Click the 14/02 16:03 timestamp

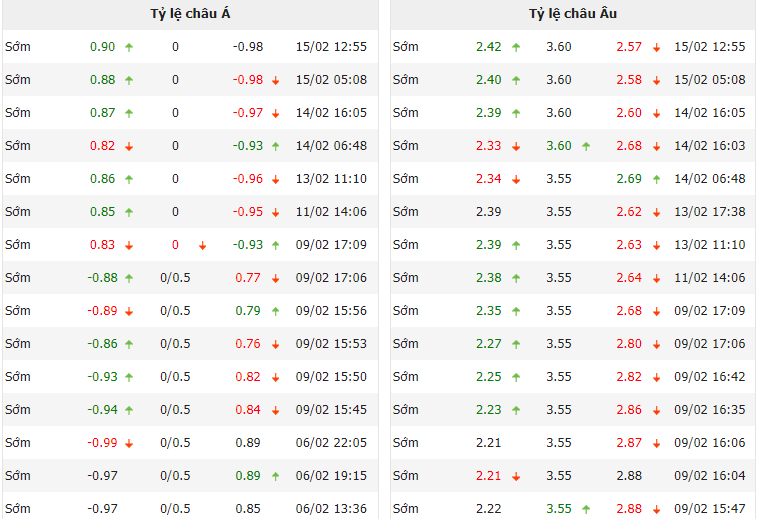[709, 146]
